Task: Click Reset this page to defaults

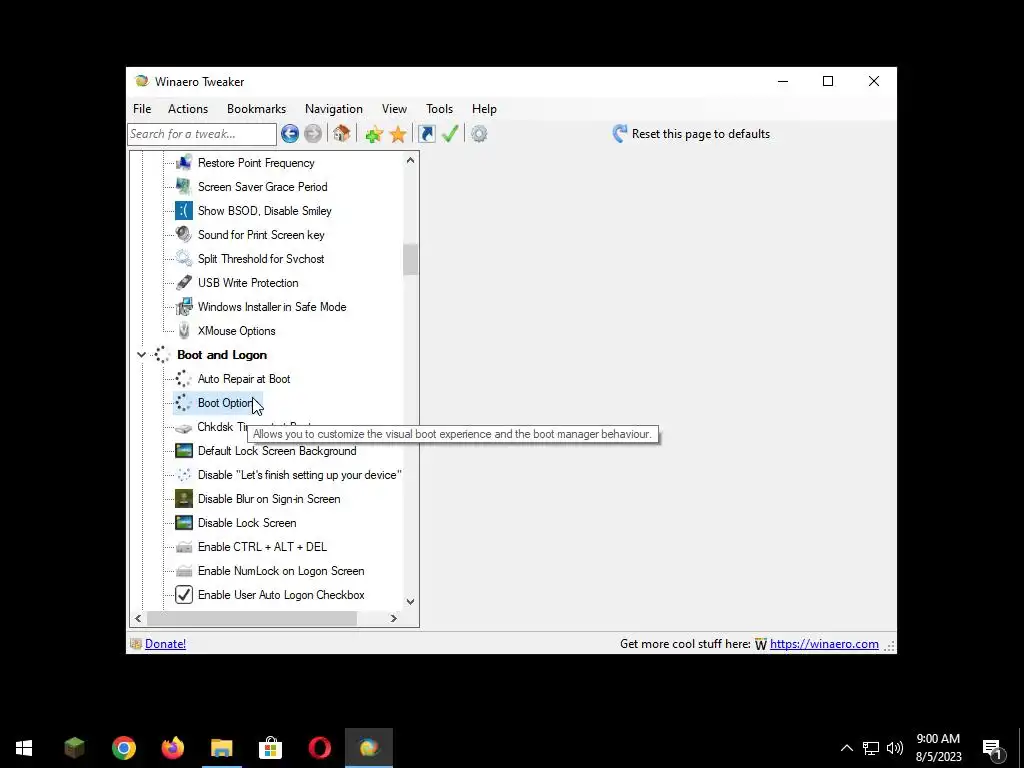Action: 701,134
